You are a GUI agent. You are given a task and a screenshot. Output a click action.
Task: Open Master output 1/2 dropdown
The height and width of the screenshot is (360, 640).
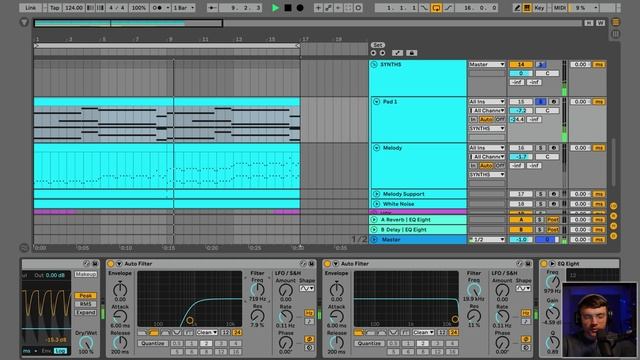pos(487,240)
